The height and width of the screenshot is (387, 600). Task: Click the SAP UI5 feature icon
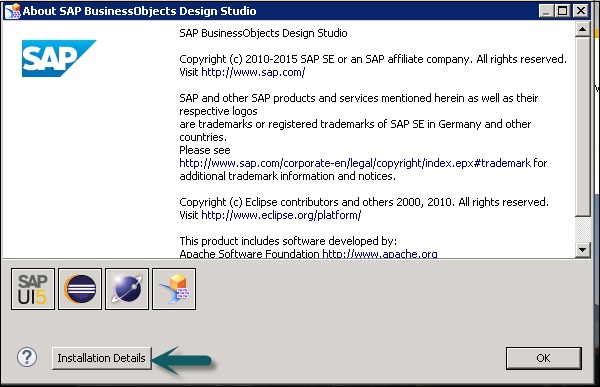[33, 289]
